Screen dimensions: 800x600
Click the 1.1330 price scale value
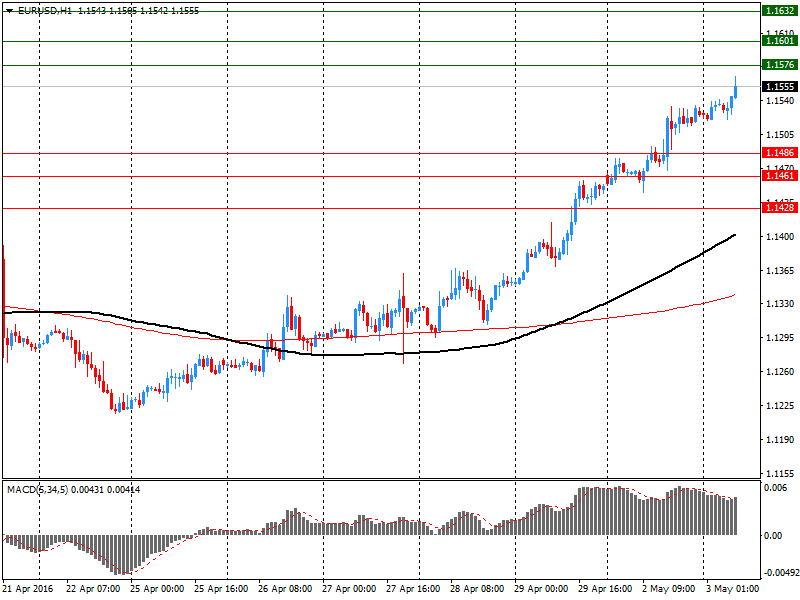(780, 304)
